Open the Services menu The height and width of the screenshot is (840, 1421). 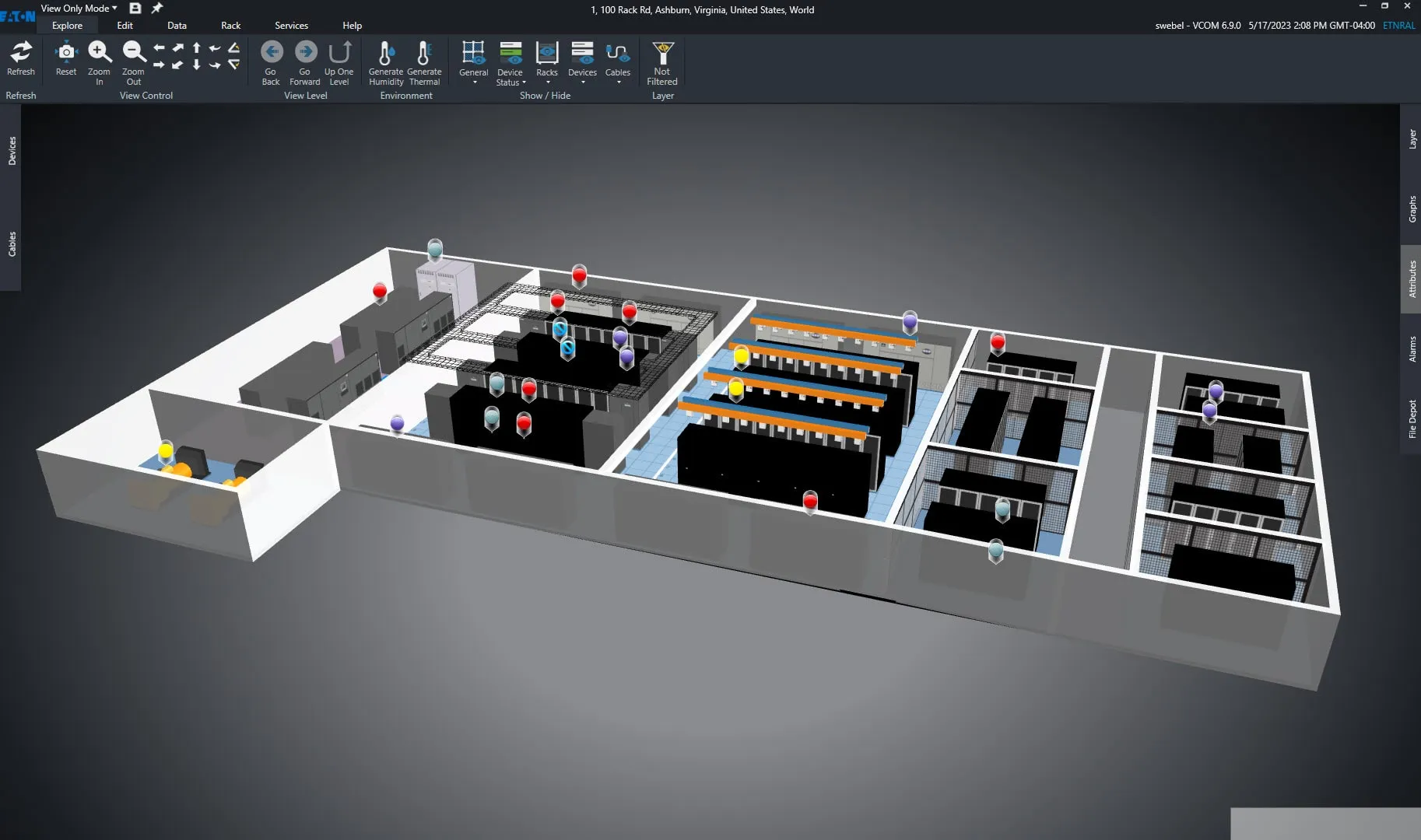[291, 25]
